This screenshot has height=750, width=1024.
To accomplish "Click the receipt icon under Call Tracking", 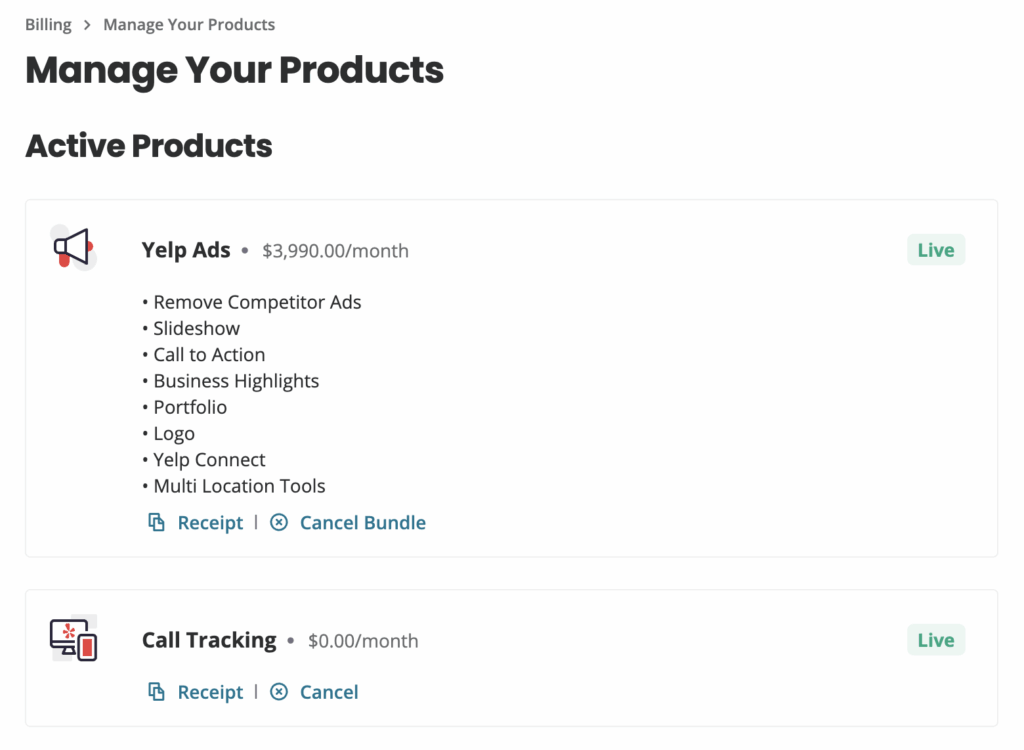I will pyautogui.click(x=157, y=692).
